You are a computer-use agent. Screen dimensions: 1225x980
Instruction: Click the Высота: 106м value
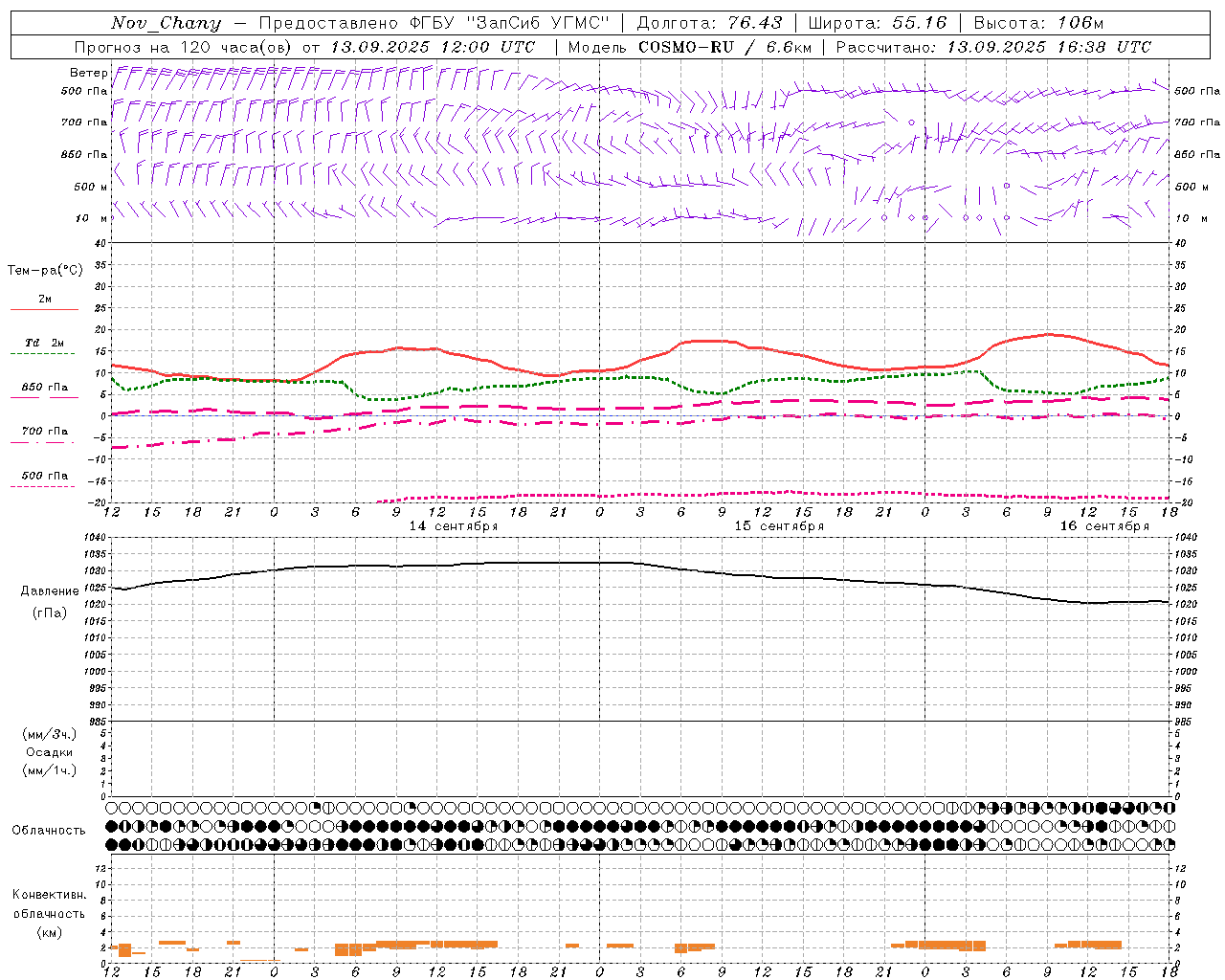[x=1038, y=23]
